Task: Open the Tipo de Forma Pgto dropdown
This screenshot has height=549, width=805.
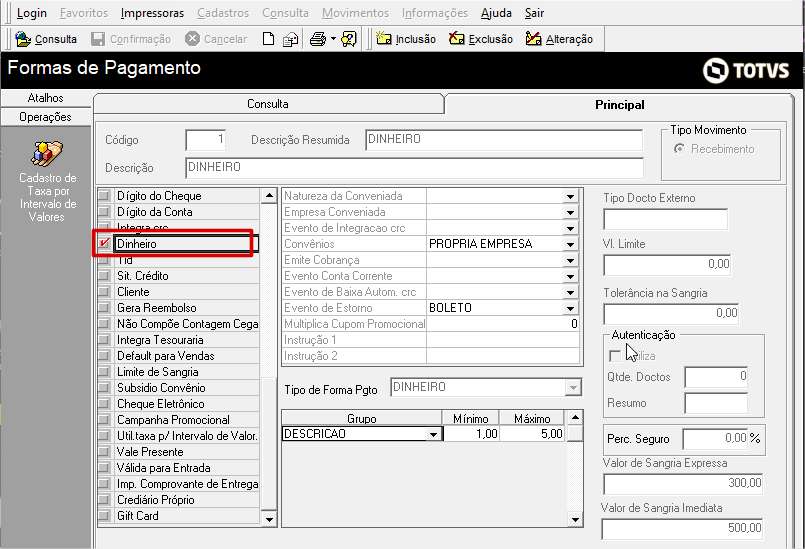Action: (x=573, y=387)
